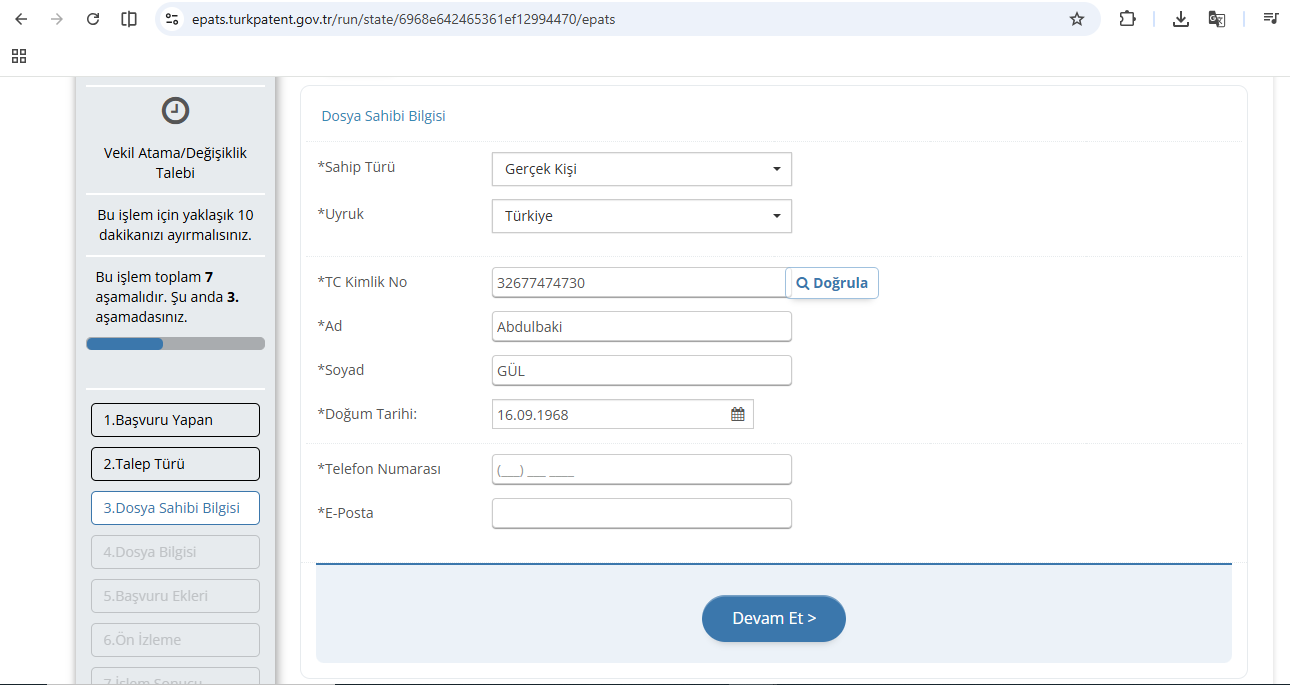Screen dimensions: 1290x685
Task: Go to step 2.Talep Türü
Action: coord(175,464)
